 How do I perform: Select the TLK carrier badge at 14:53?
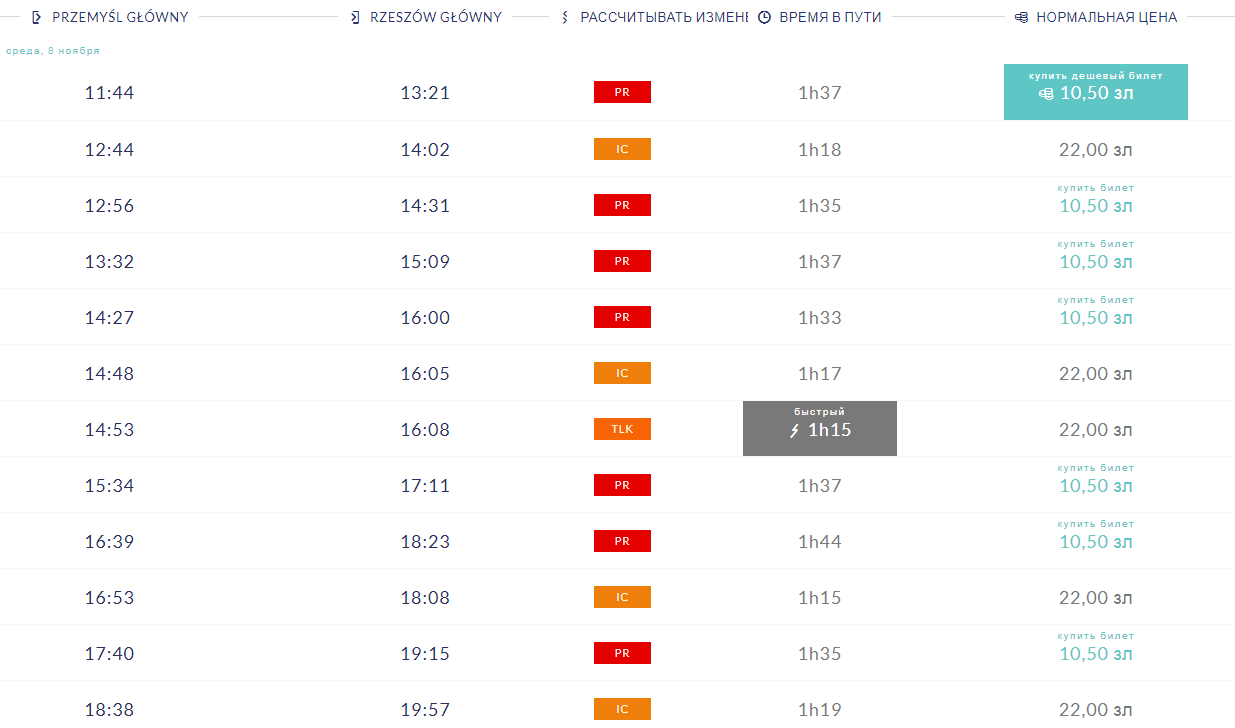tap(622, 429)
